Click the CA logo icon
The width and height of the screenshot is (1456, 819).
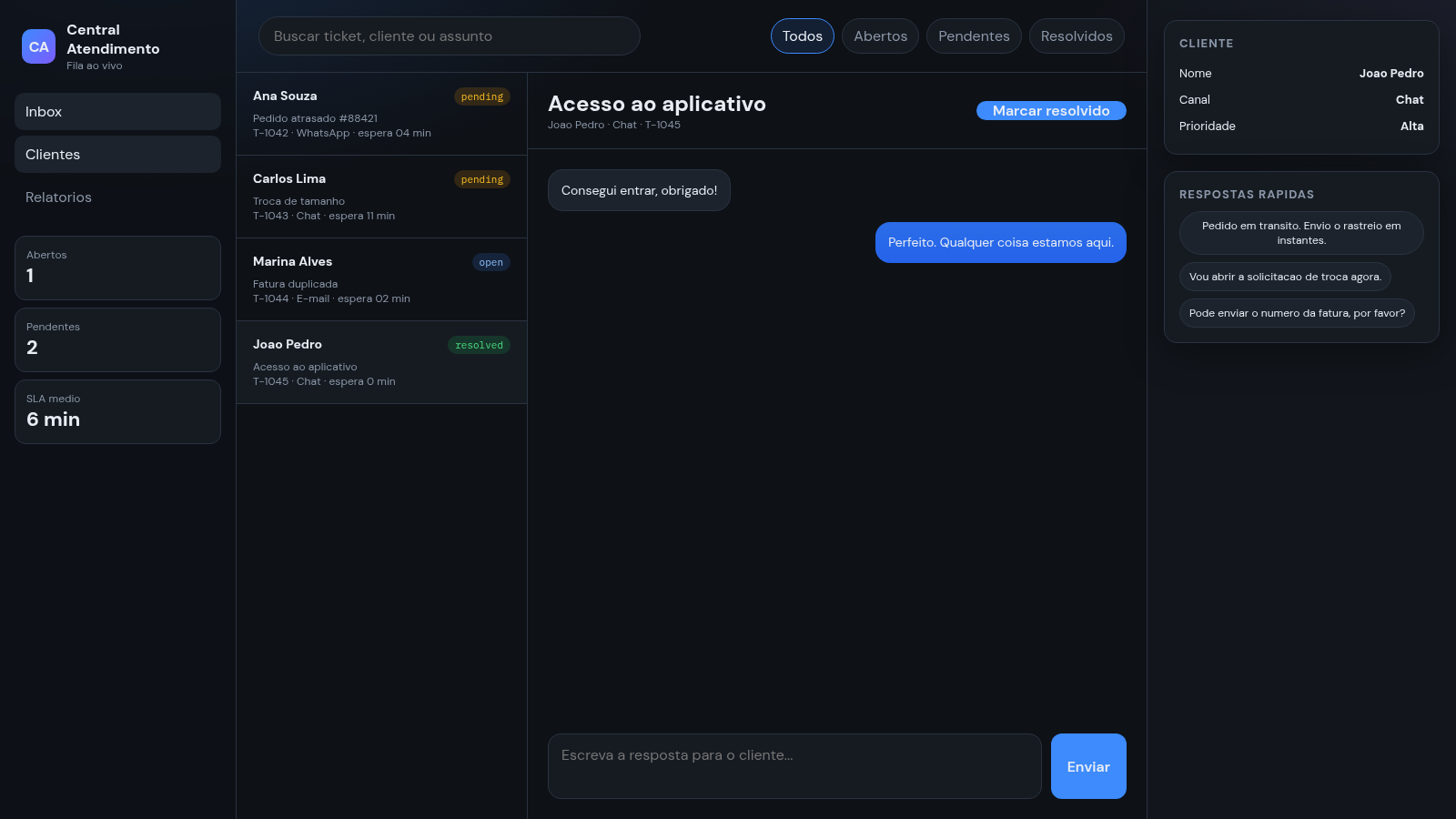click(x=38, y=46)
